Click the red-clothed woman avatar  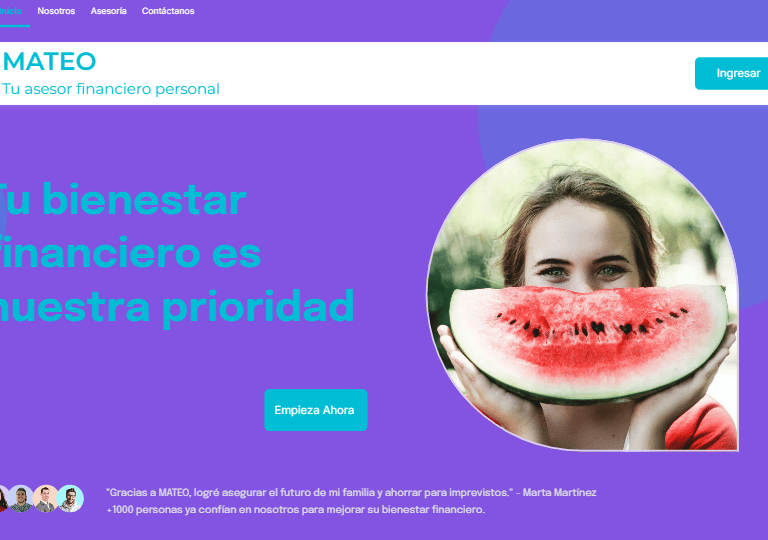point(3,498)
